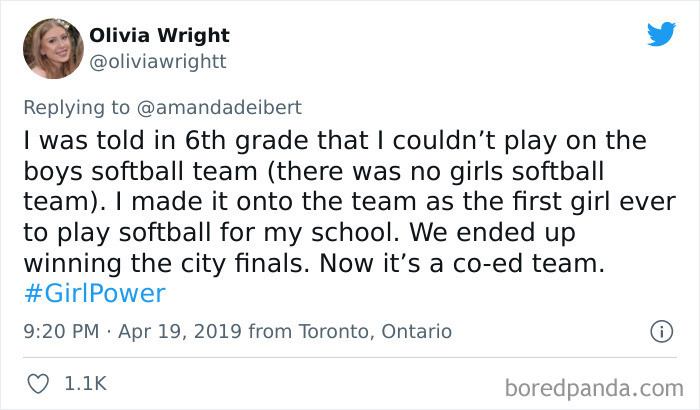Click the Twitter bird logo
The height and width of the screenshot is (410, 700).
661,33
